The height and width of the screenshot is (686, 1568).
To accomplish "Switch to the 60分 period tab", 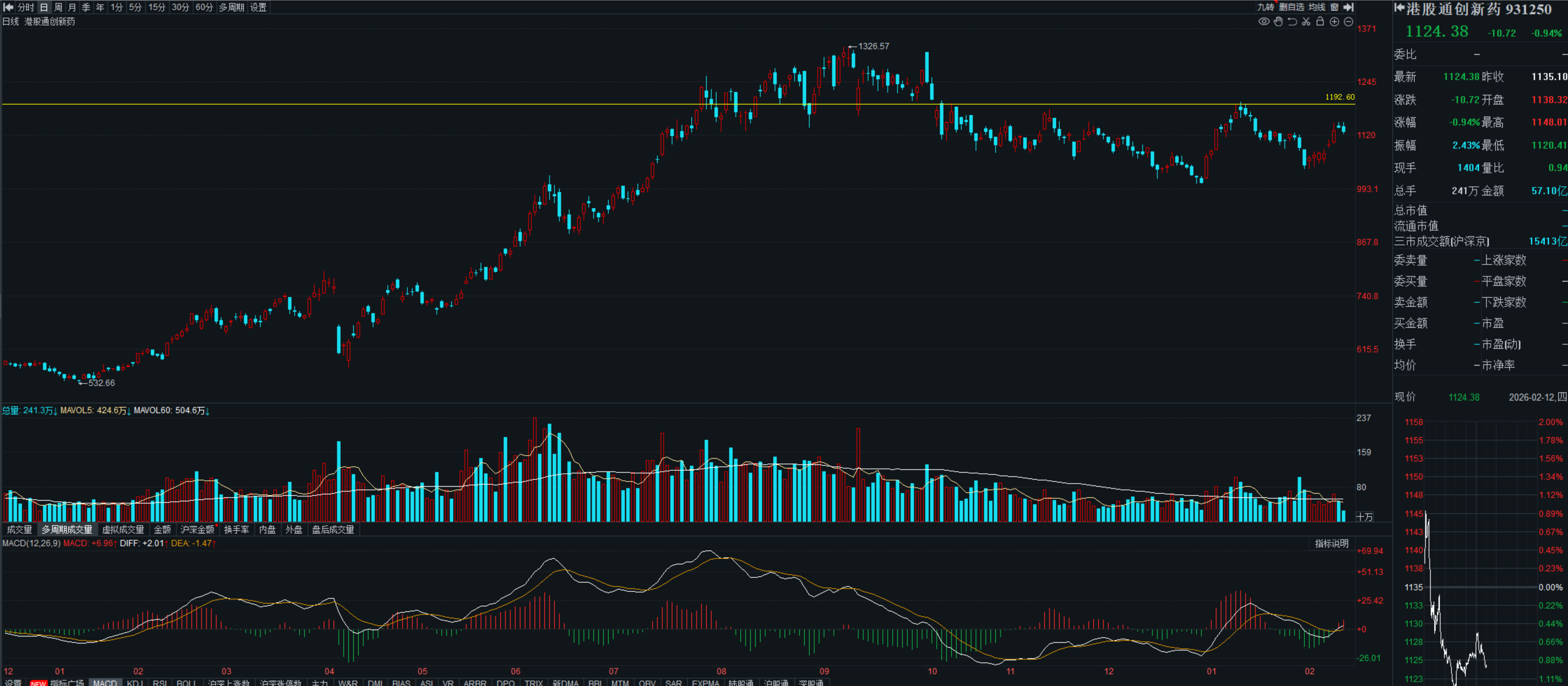I will click(204, 7).
